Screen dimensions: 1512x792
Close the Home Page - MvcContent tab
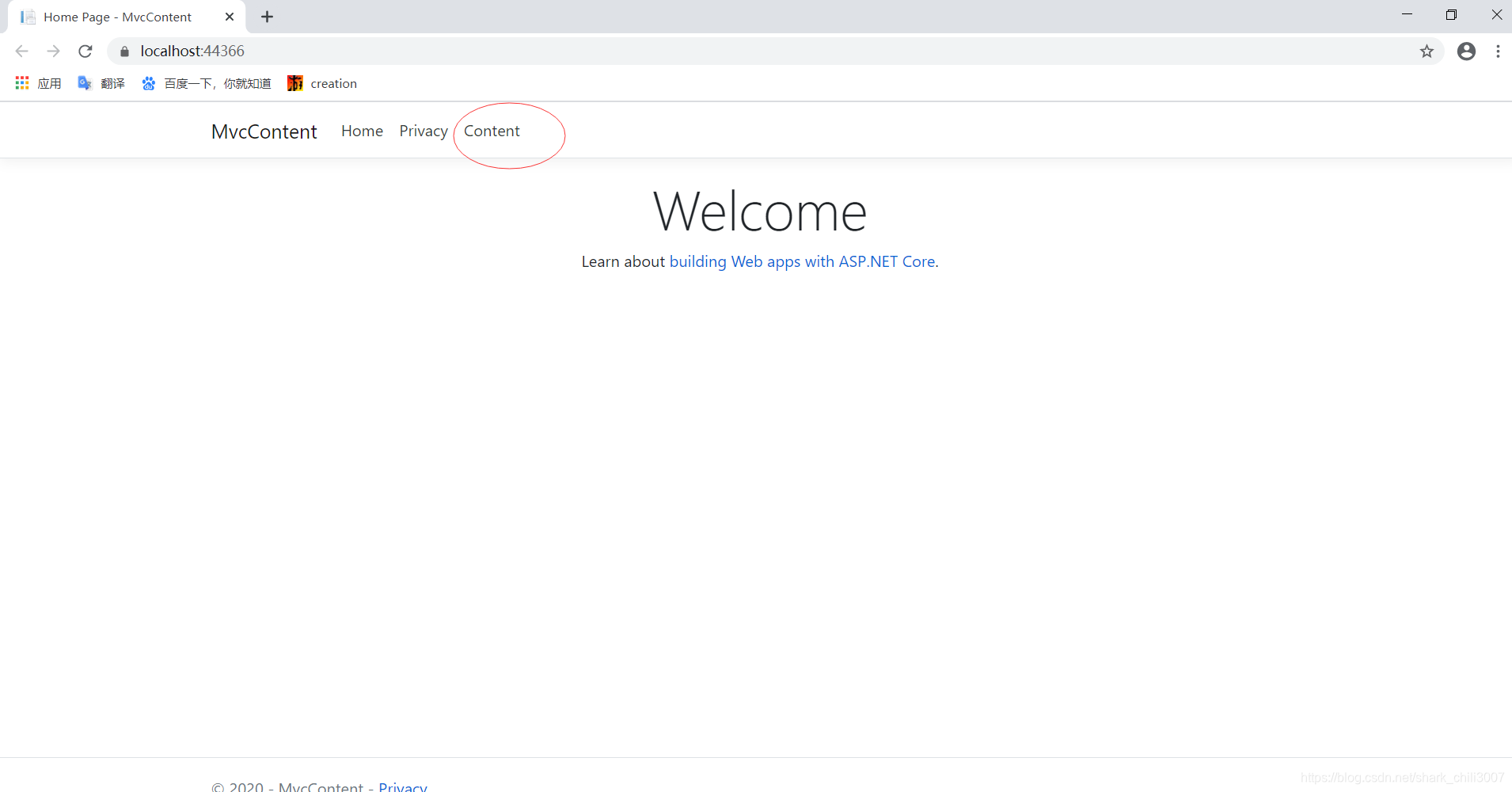point(230,17)
